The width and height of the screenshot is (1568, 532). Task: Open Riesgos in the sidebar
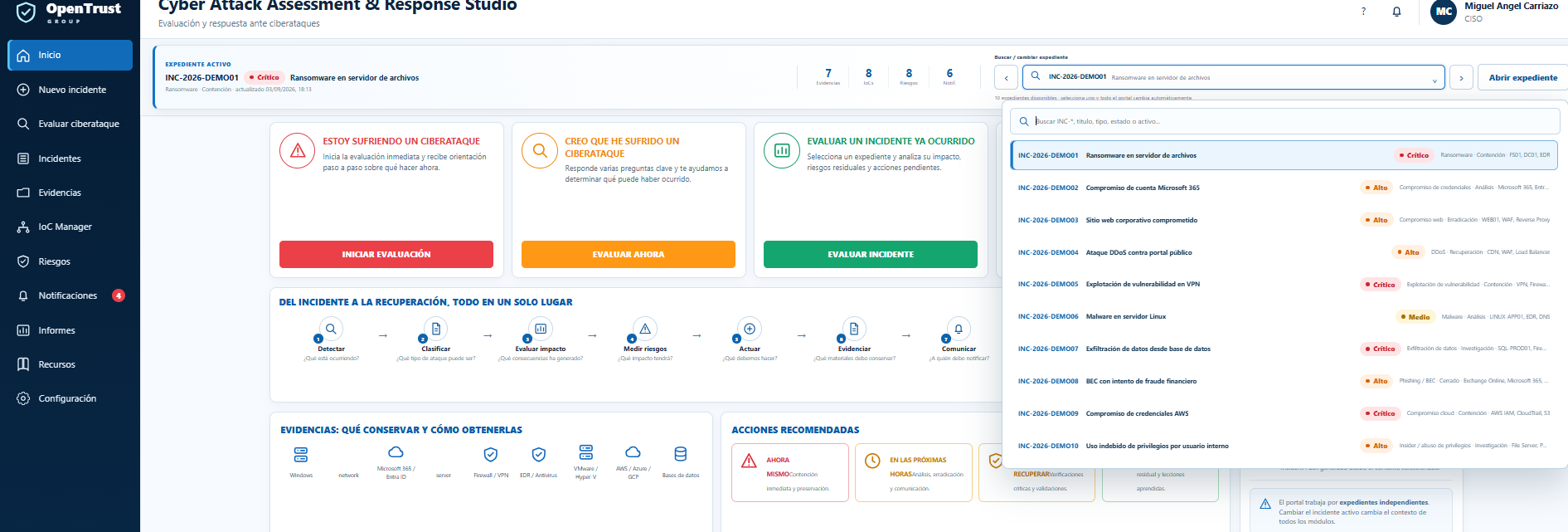point(70,261)
